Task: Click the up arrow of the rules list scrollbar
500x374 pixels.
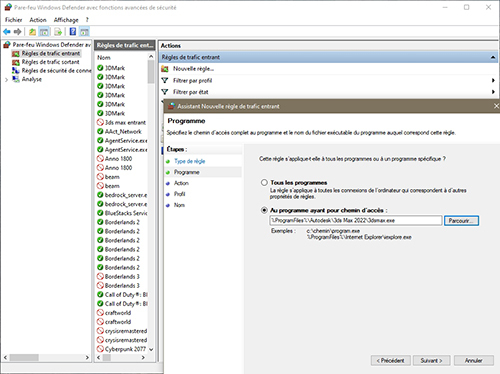Action: pyautogui.click(x=151, y=57)
